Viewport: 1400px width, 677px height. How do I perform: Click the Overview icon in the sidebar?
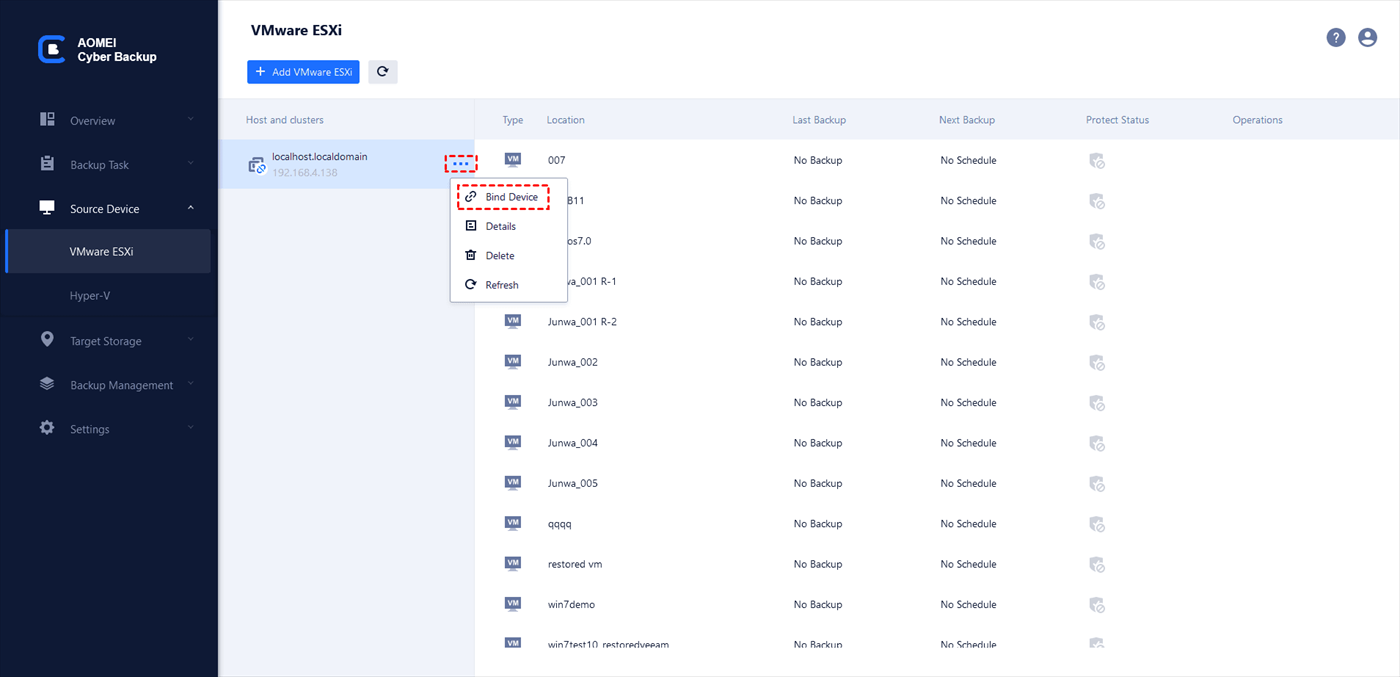[47, 119]
